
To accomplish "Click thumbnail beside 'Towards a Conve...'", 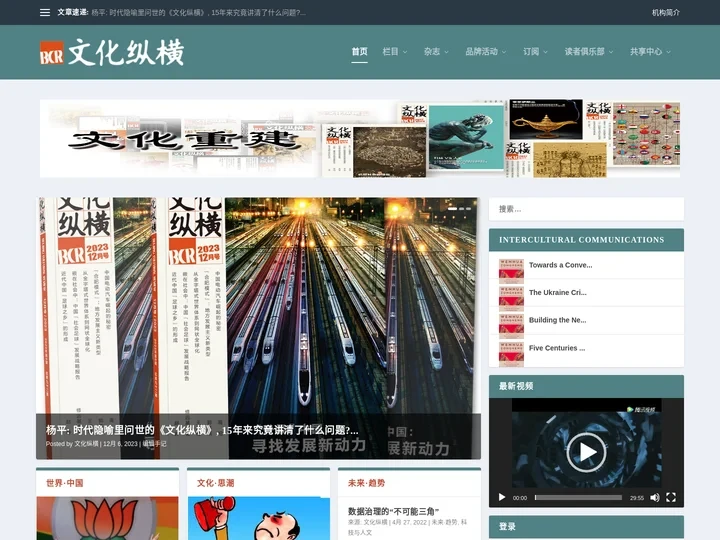I will tap(511, 270).
